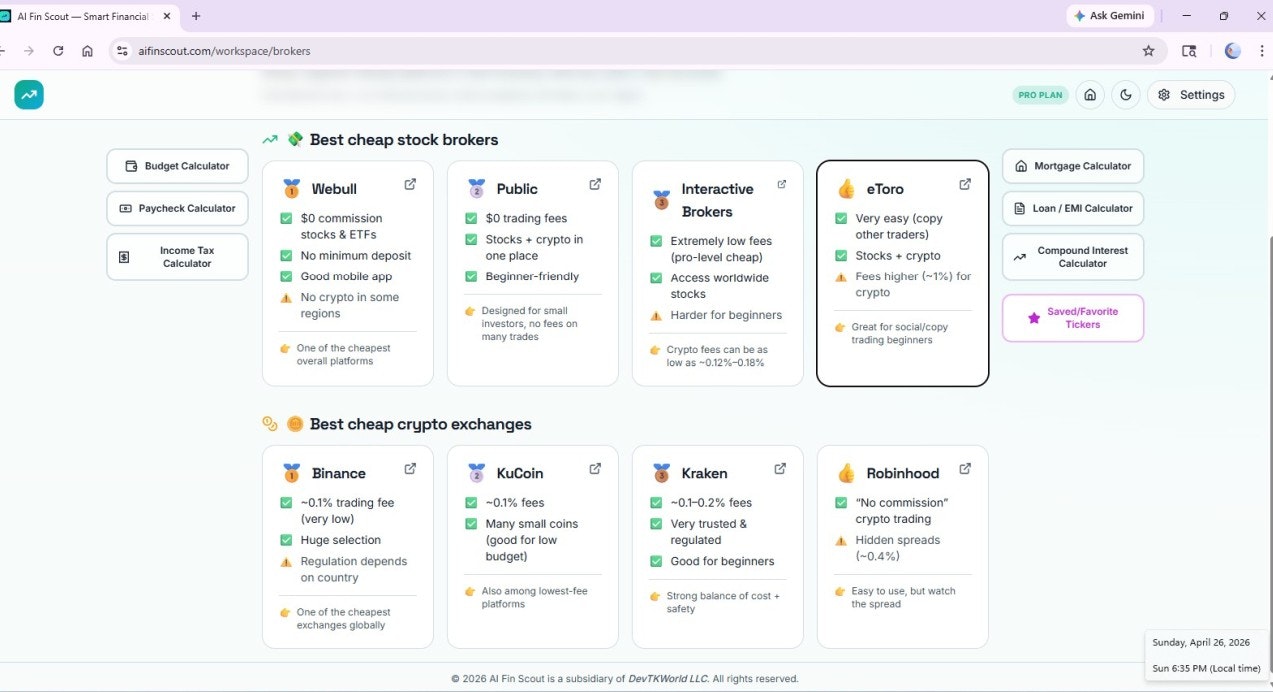Go to home via header home icon

pyautogui.click(x=1090, y=95)
